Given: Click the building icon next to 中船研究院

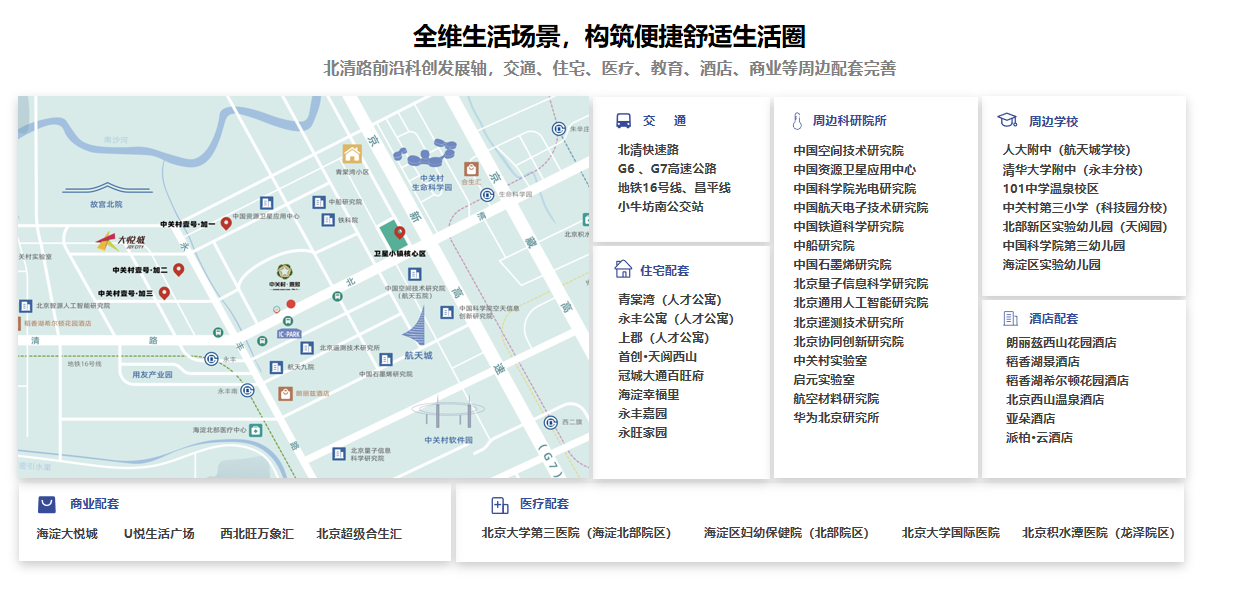Looking at the screenshot, I should 320,201.
